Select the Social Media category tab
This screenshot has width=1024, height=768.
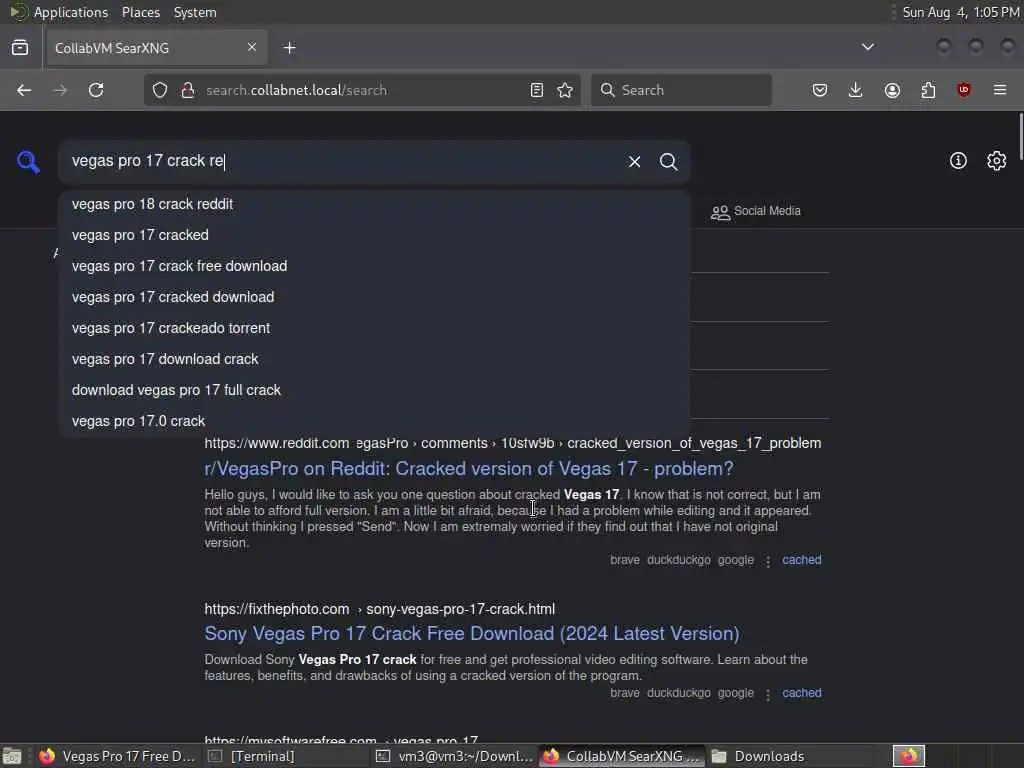coord(756,211)
